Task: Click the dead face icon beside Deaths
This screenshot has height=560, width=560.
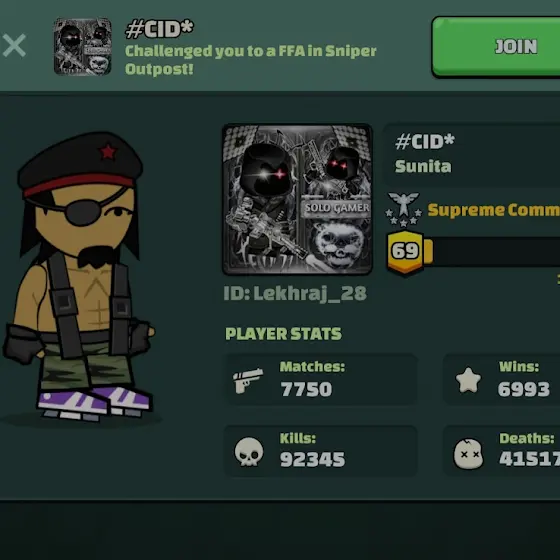Action: 468,453
